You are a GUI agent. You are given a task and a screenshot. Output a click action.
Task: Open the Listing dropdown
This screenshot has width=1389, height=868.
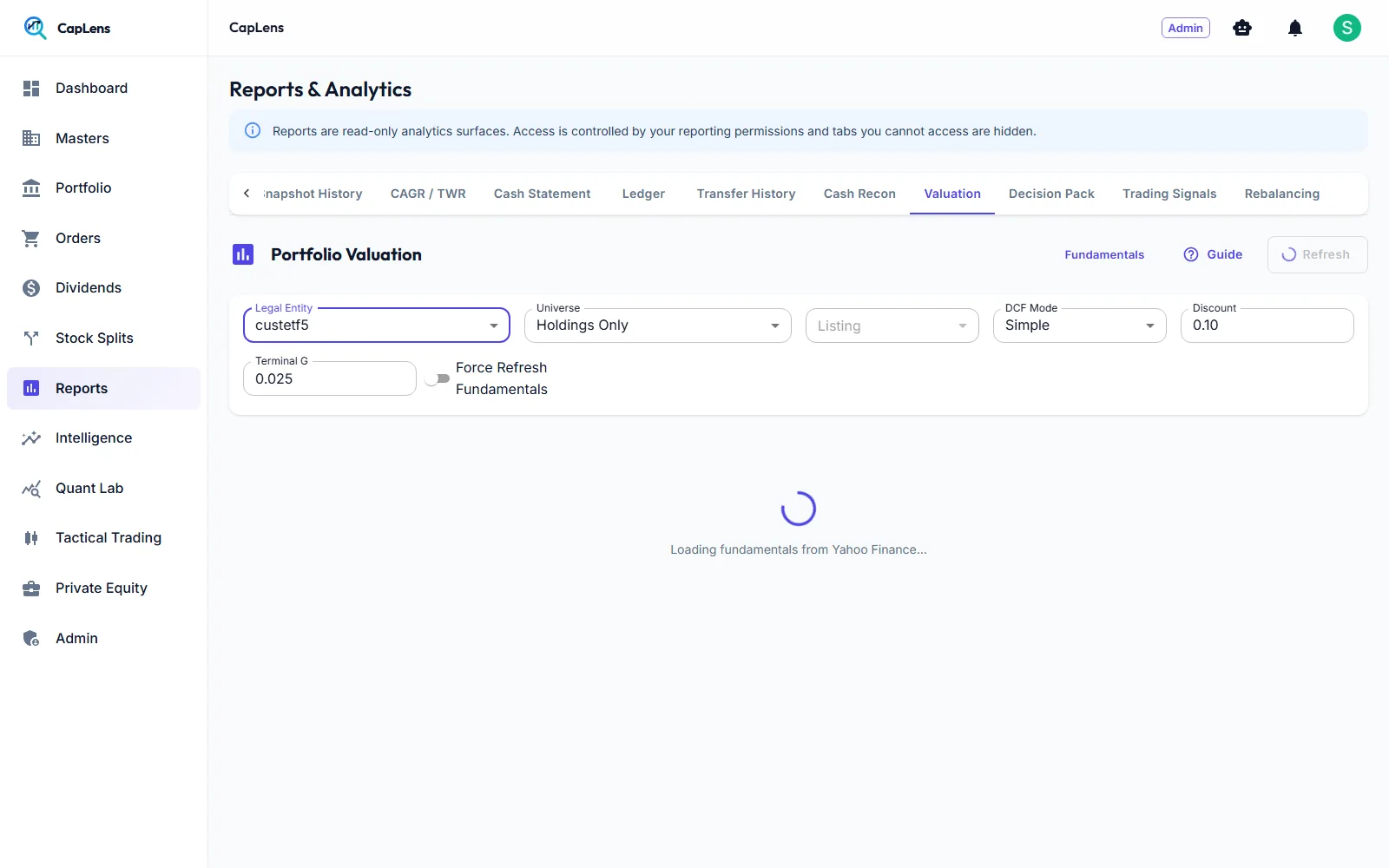(x=892, y=325)
